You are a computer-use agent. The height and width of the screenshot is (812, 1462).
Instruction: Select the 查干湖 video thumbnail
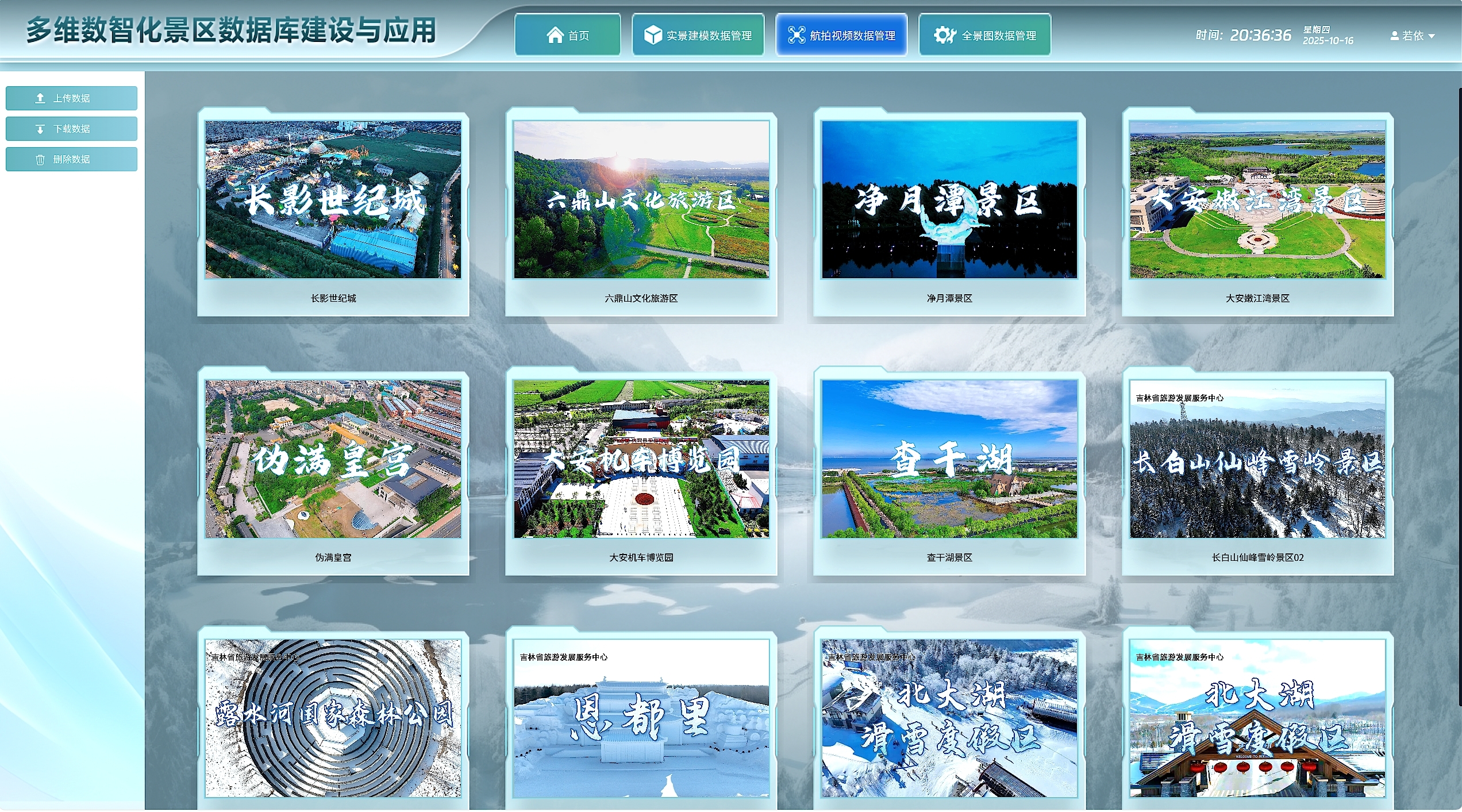pyautogui.click(x=949, y=459)
